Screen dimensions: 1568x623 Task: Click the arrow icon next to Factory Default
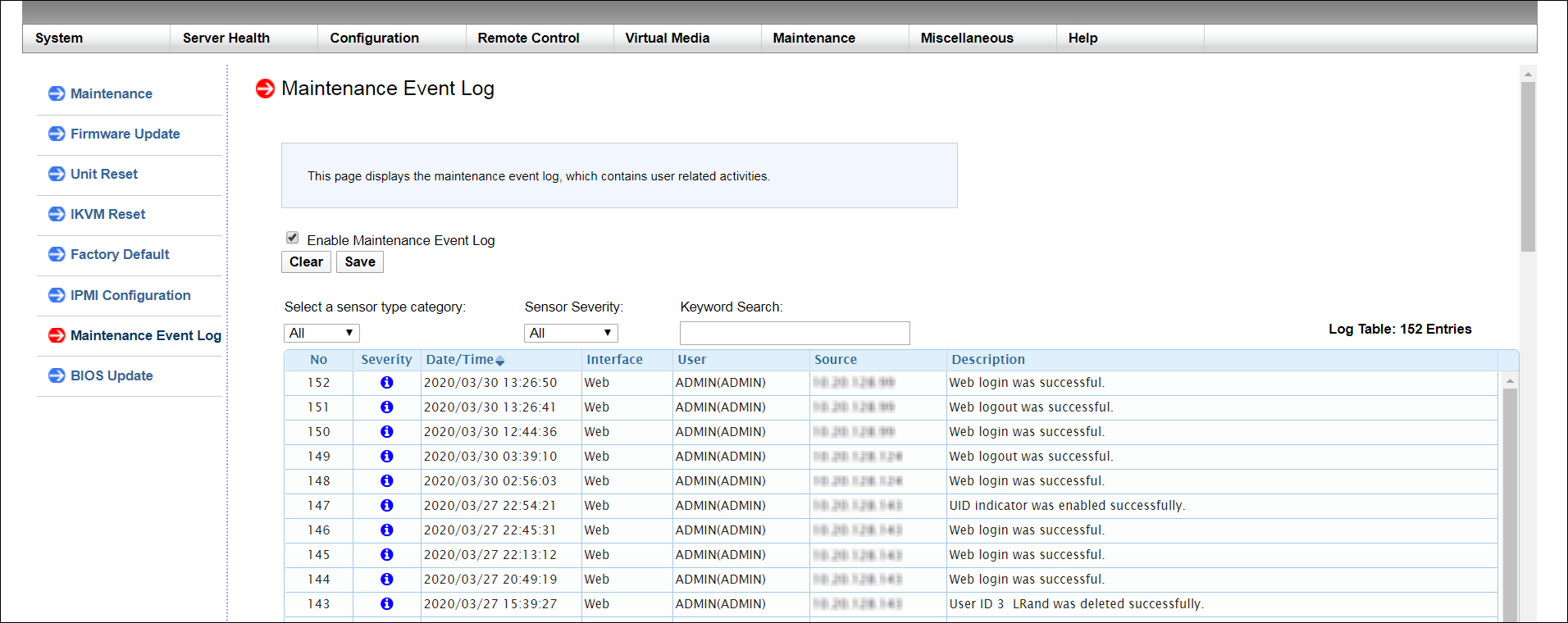tap(57, 254)
